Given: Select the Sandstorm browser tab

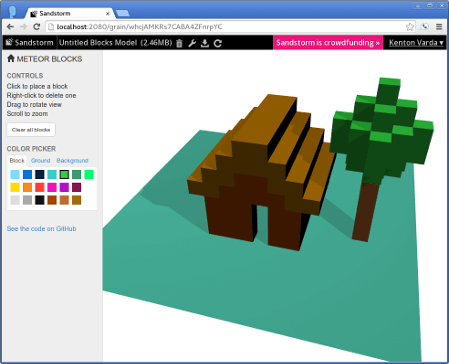Looking at the screenshot, I should [x=70, y=13].
